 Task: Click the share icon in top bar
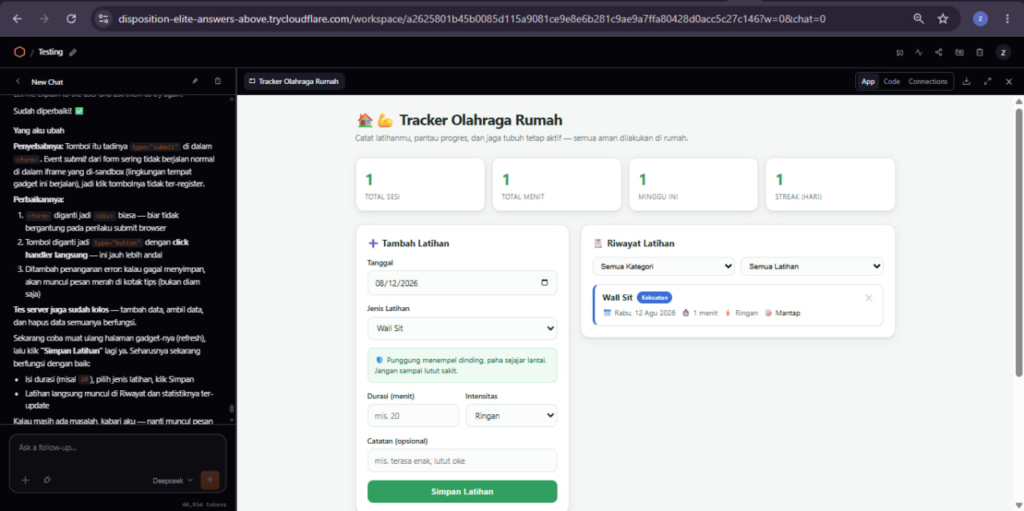click(939, 53)
